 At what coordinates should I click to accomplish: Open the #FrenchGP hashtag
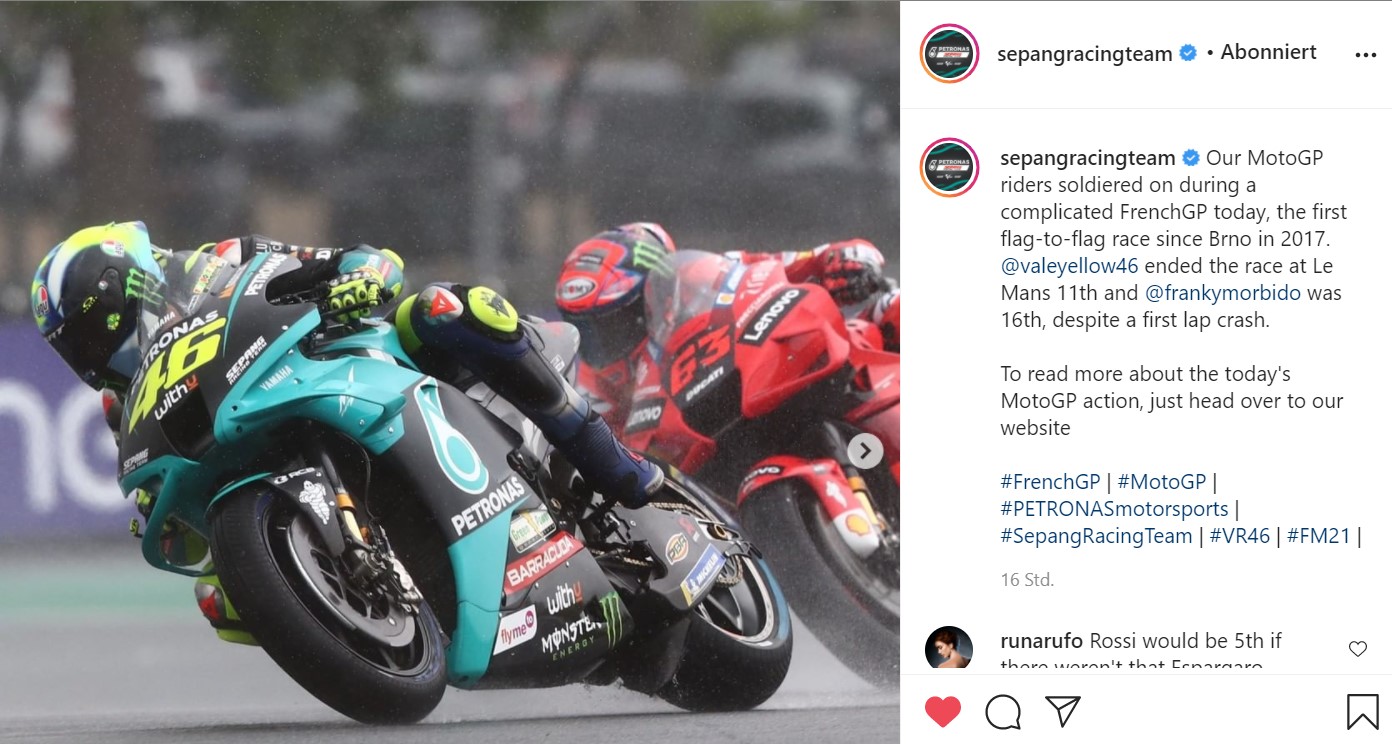pyautogui.click(x=1050, y=482)
